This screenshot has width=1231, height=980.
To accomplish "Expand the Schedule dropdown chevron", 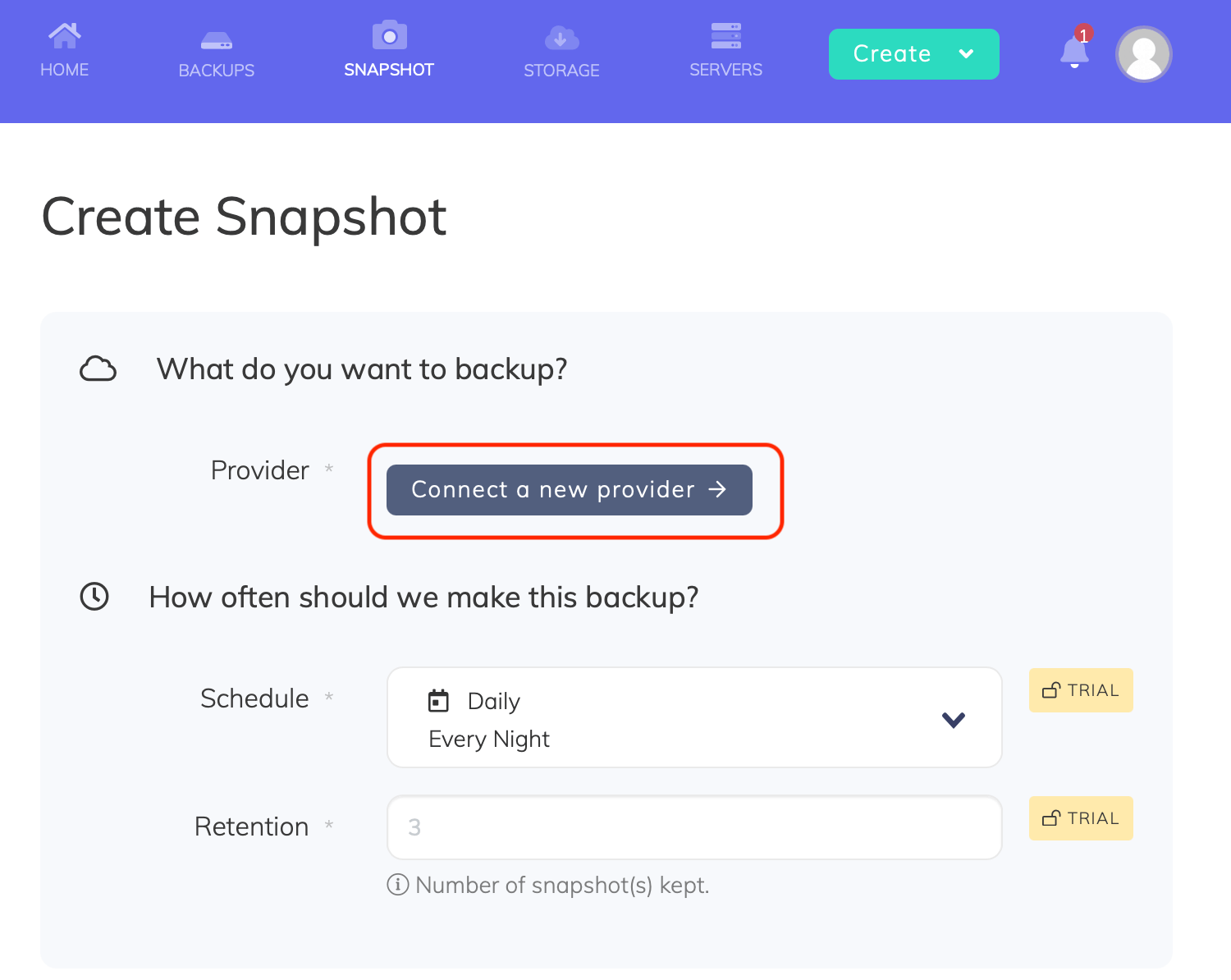I will tap(954, 719).
